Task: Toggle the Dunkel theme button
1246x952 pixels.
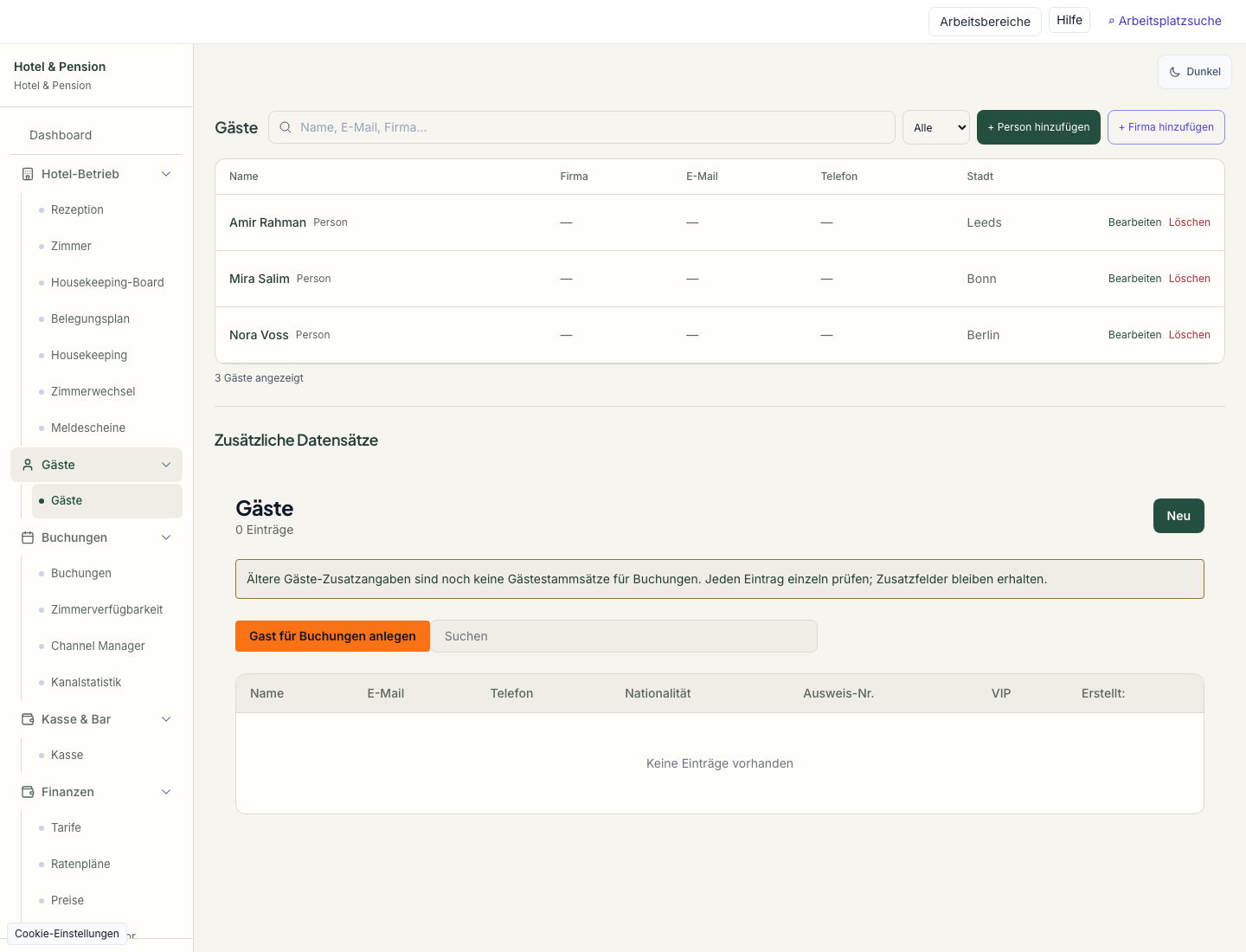Action: point(1195,72)
